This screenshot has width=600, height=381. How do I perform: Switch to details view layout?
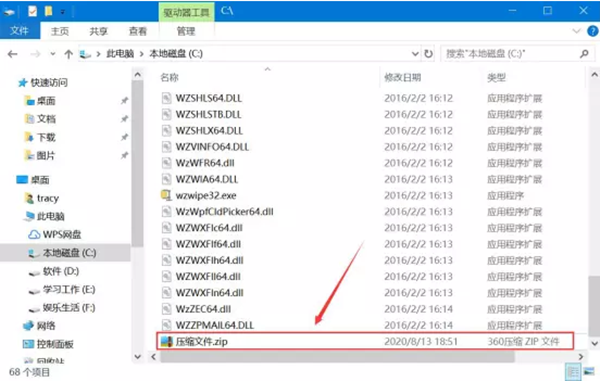(x=573, y=371)
